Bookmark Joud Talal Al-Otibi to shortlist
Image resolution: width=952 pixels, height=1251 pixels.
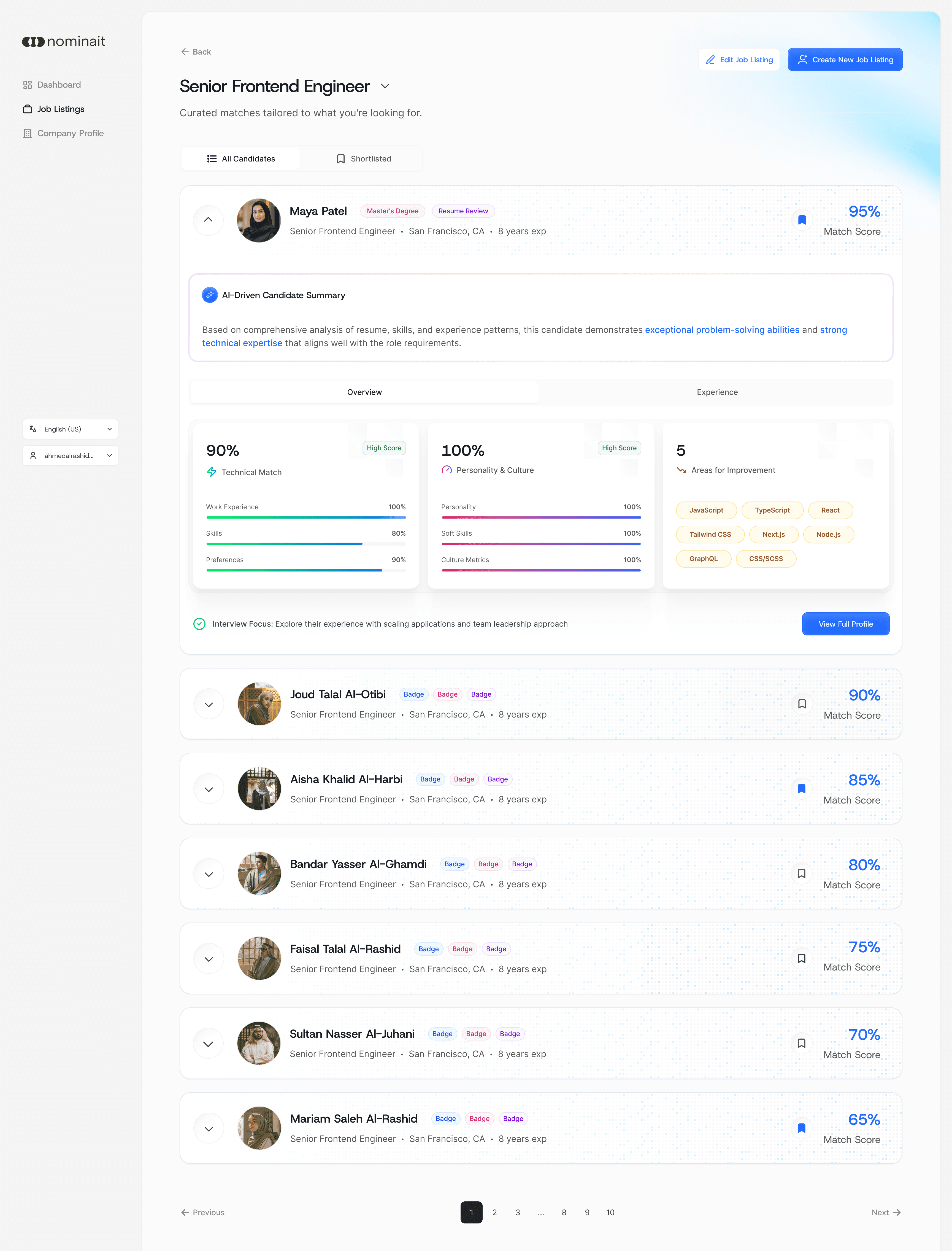pyautogui.click(x=802, y=703)
